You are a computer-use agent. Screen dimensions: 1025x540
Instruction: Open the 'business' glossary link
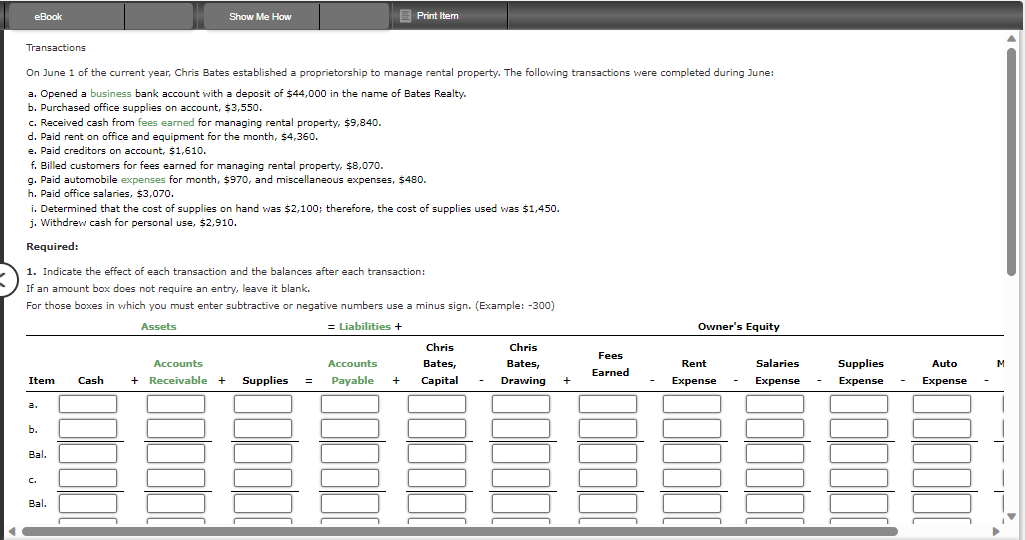pyautogui.click(x=110, y=93)
